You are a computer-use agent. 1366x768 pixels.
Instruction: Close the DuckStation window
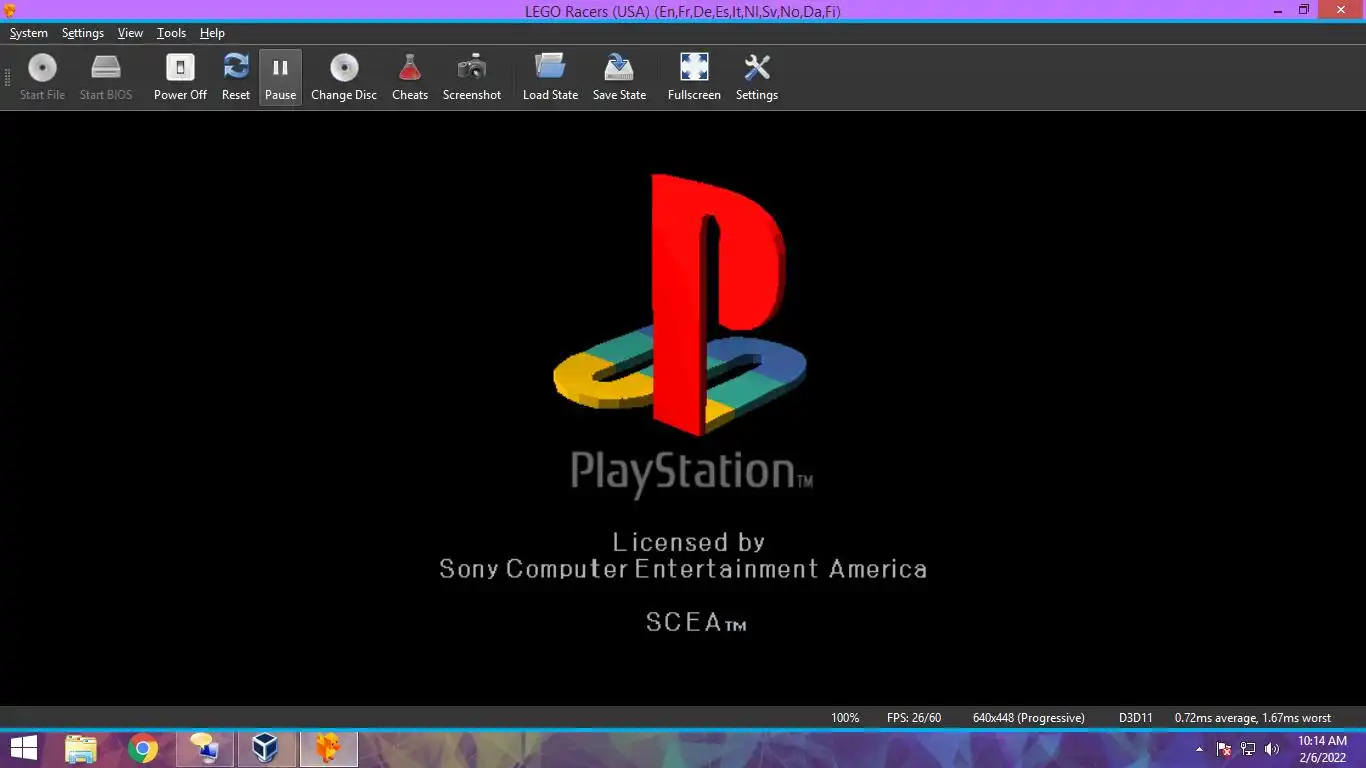tap(1341, 10)
